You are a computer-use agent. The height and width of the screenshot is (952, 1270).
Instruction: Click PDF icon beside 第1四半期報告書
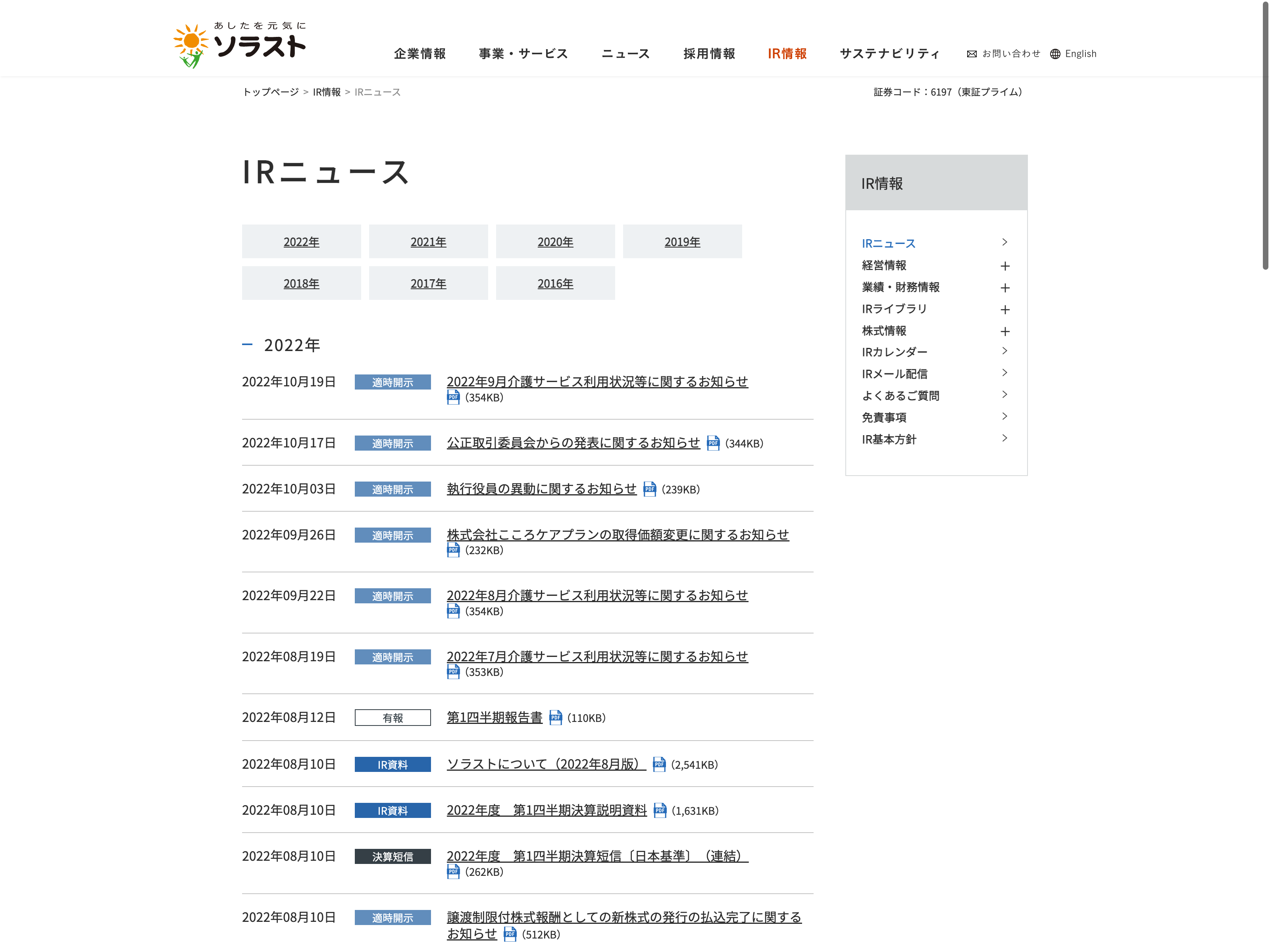pos(555,717)
